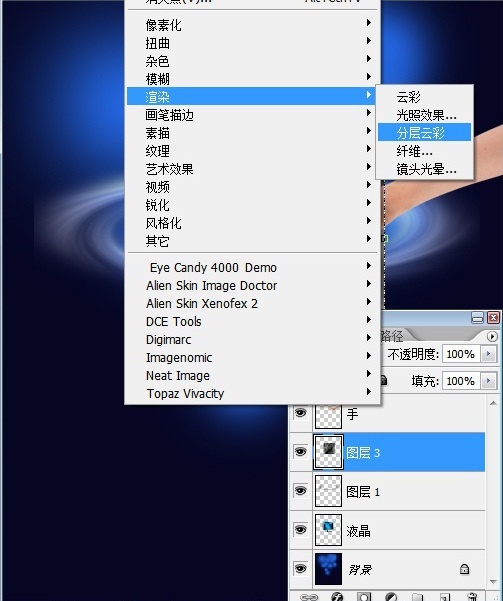Screen dimensions: 503x601
Task: Open the 锐化 filter submenu
Action: (x=253, y=205)
